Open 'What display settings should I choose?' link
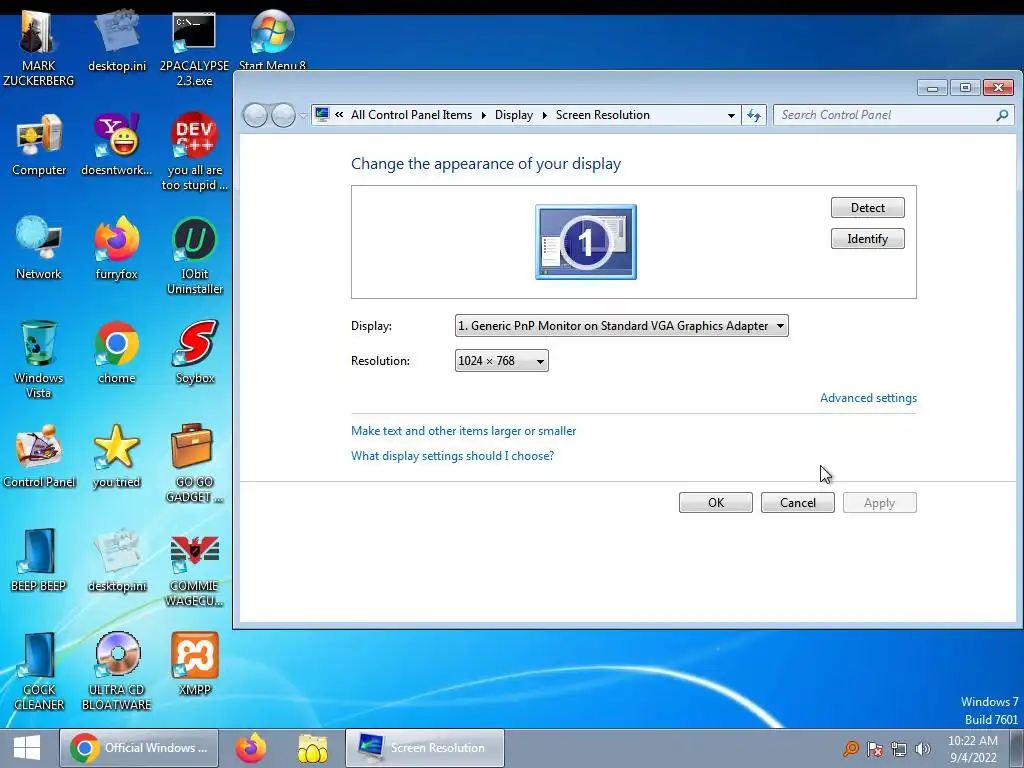 click(453, 456)
